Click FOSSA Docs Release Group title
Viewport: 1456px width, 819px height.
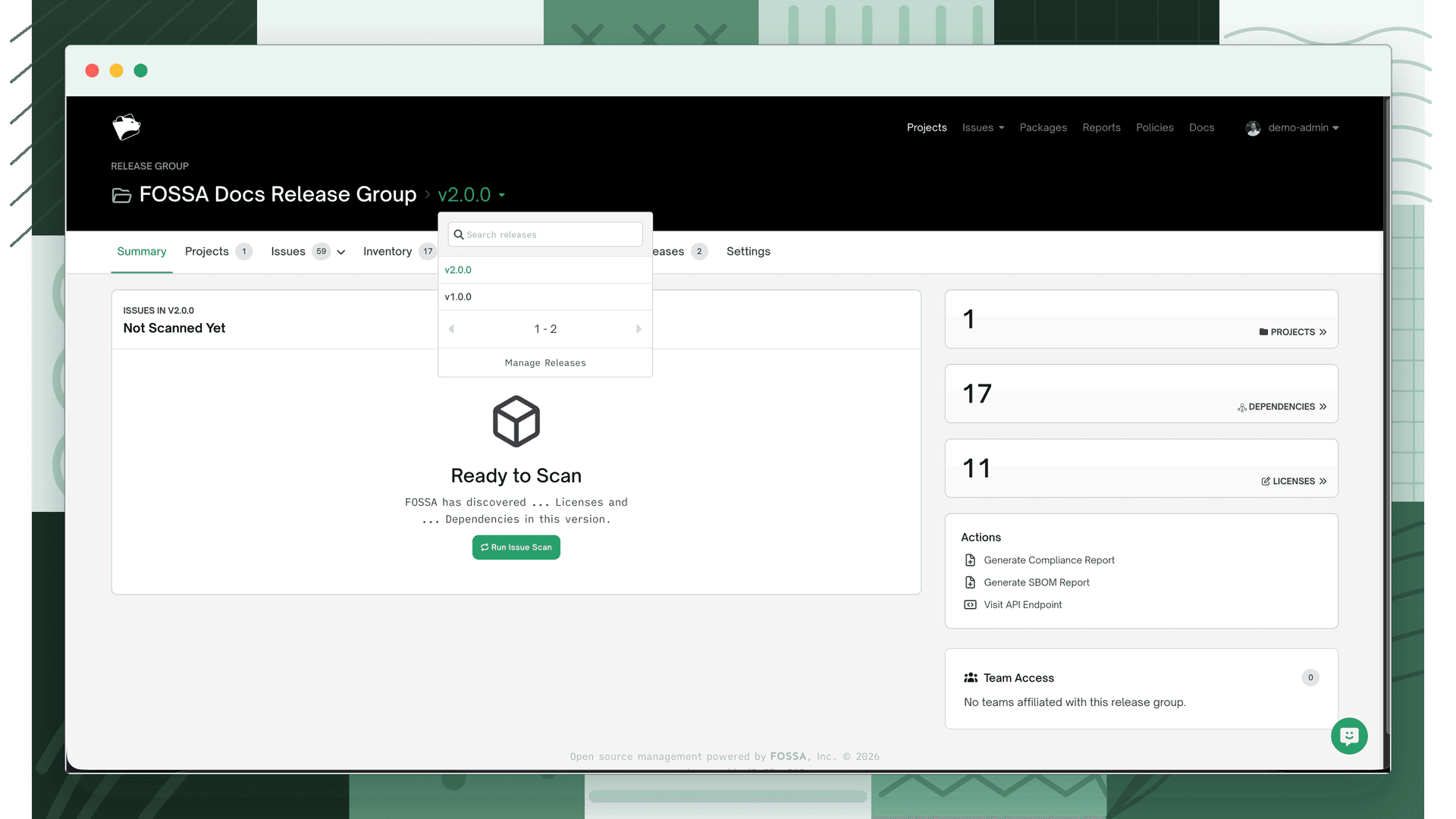coord(278,195)
